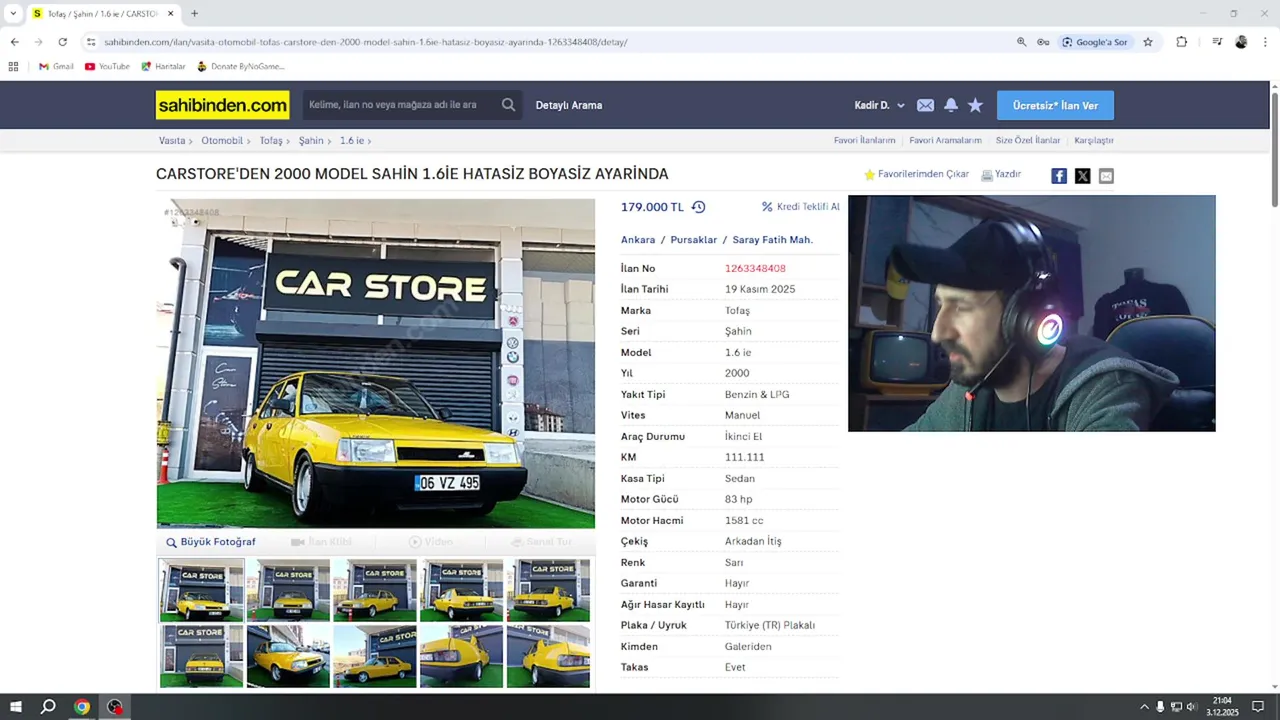The width and height of the screenshot is (1280, 720).
Task: Open favorites star icon in header
Action: tap(976, 105)
